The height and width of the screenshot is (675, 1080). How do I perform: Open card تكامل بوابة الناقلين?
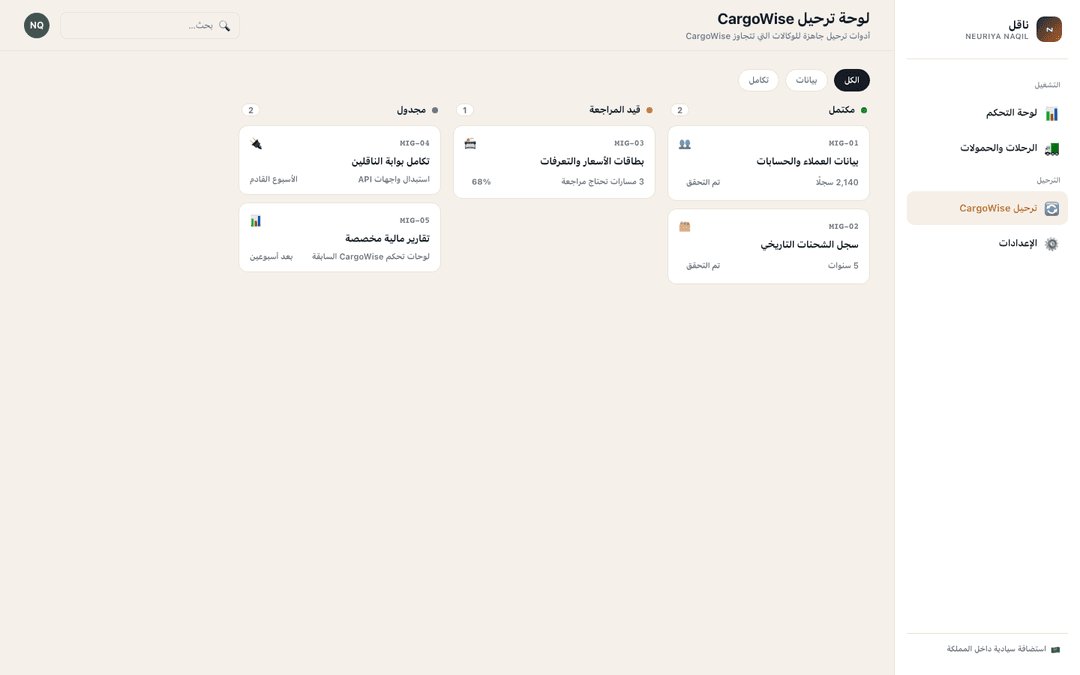(340, 160)
